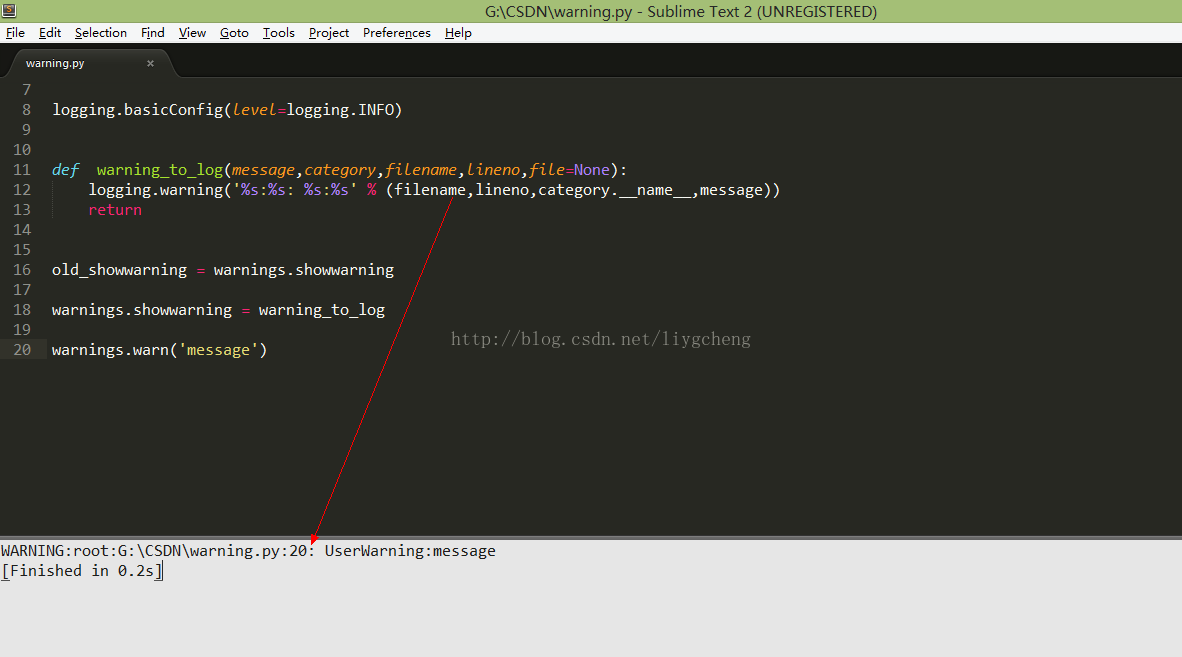Click line number 13 in gutter
1182x657 pixels.
click(x=22, y=210)
